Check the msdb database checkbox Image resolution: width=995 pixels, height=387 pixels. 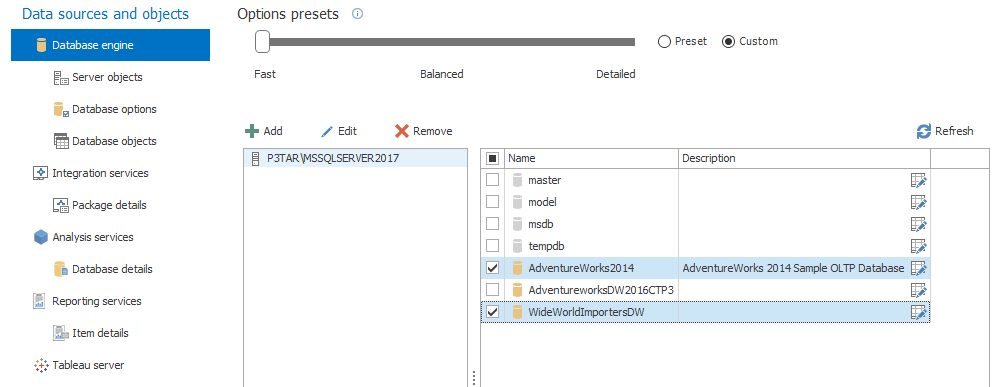(492, 224)
